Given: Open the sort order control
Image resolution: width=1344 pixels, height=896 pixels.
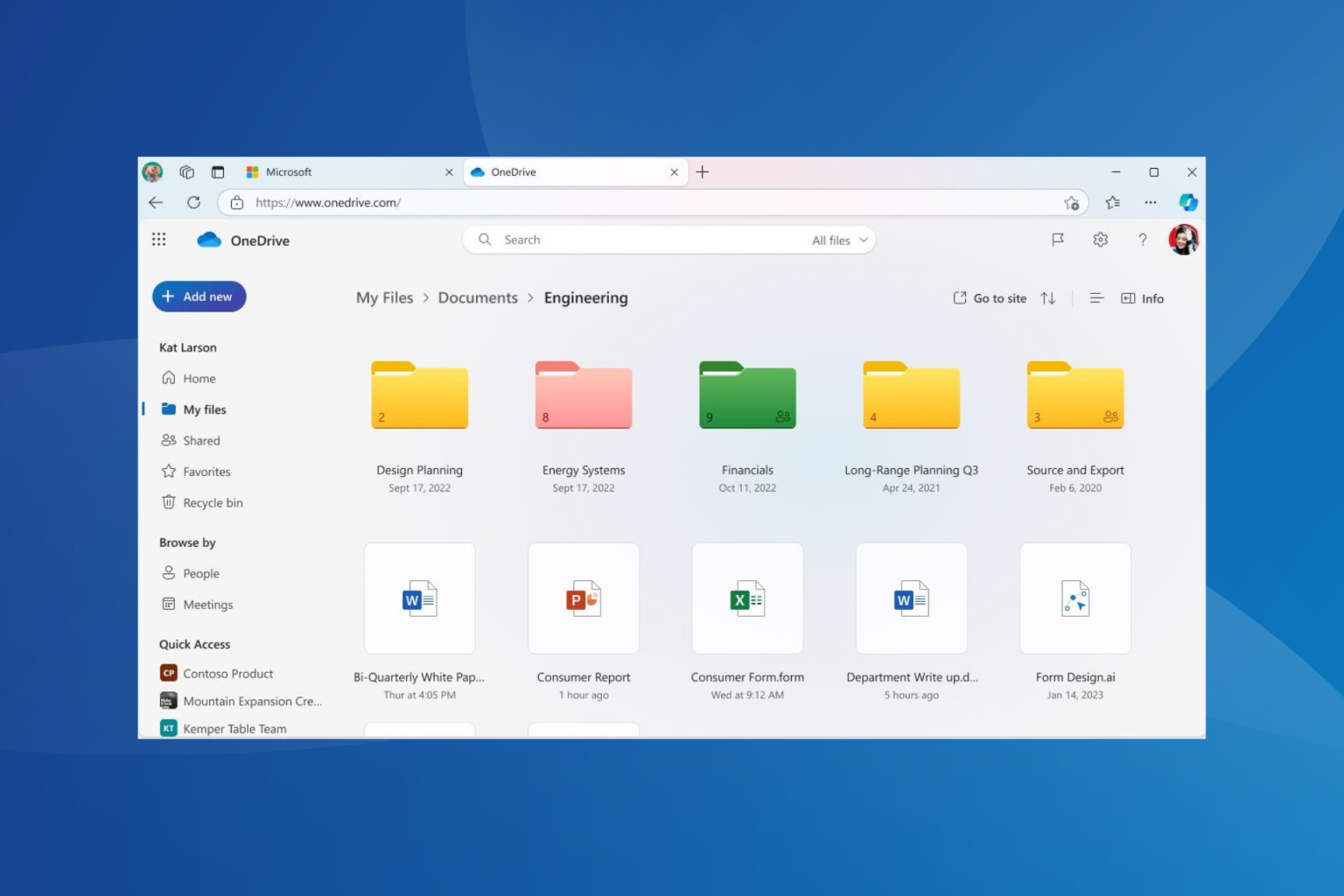Looking at the screenshot, I should (1048, 298).
